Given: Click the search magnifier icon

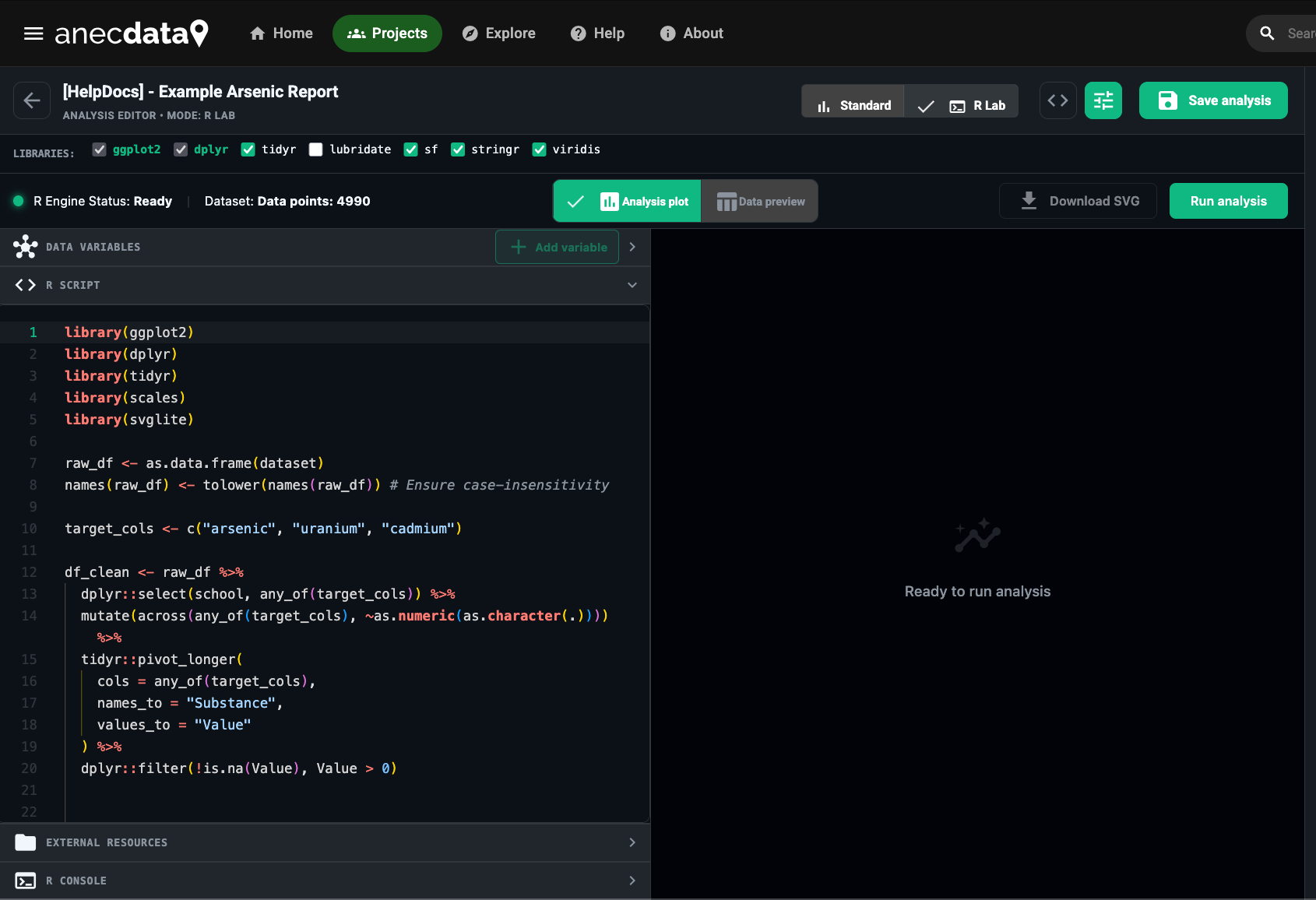Looking at the screenshot, I should click(1267, 33).
